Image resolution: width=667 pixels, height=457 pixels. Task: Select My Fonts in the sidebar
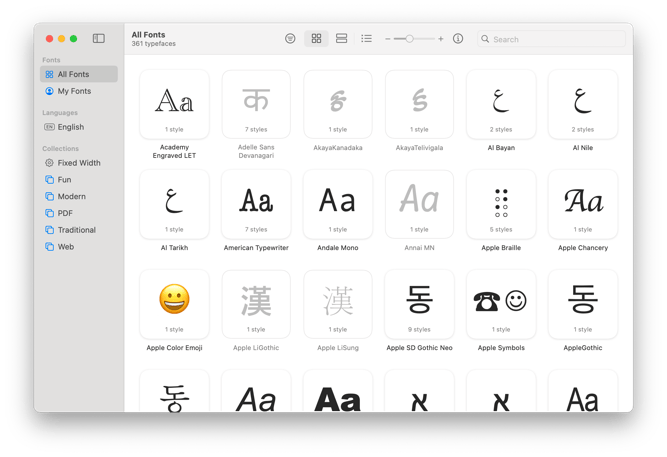[79, 91]
